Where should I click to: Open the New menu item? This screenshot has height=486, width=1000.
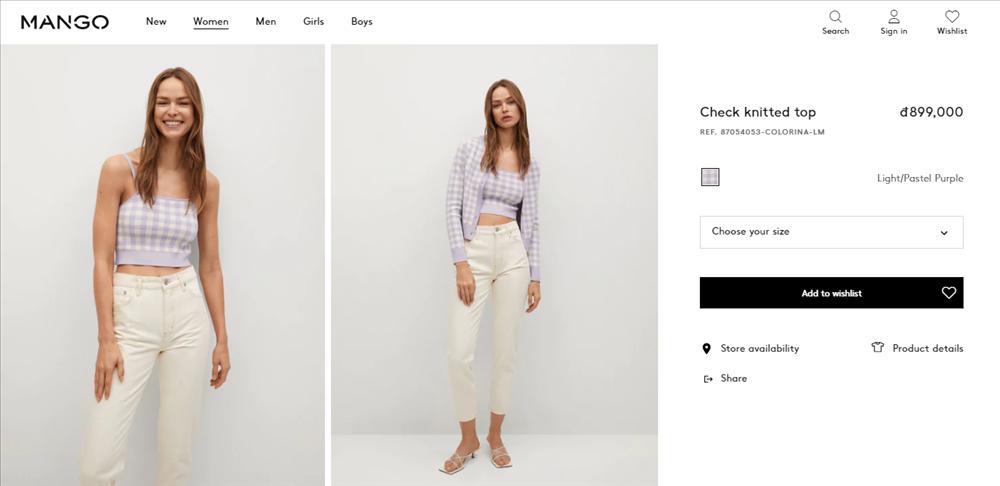[156, 22]
